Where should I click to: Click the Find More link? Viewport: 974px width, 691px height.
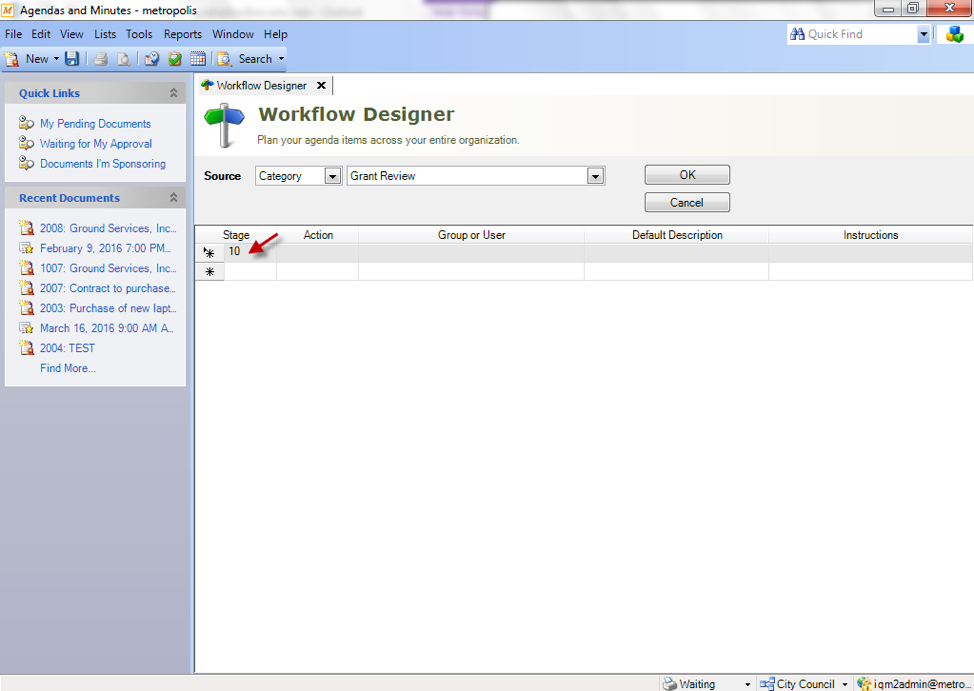pos(68,368)
